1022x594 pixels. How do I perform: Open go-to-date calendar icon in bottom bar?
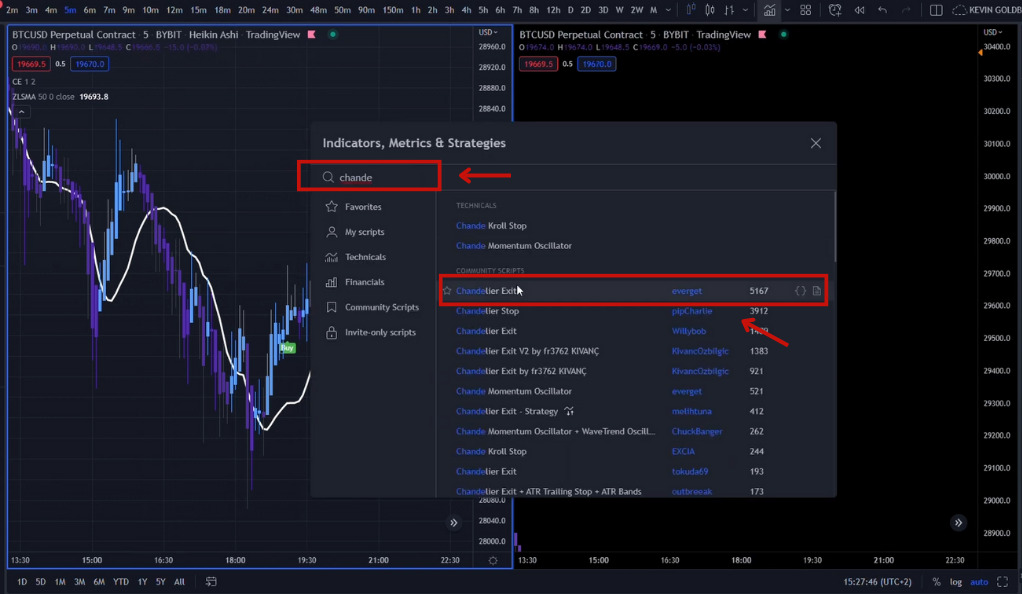point(211,582)
